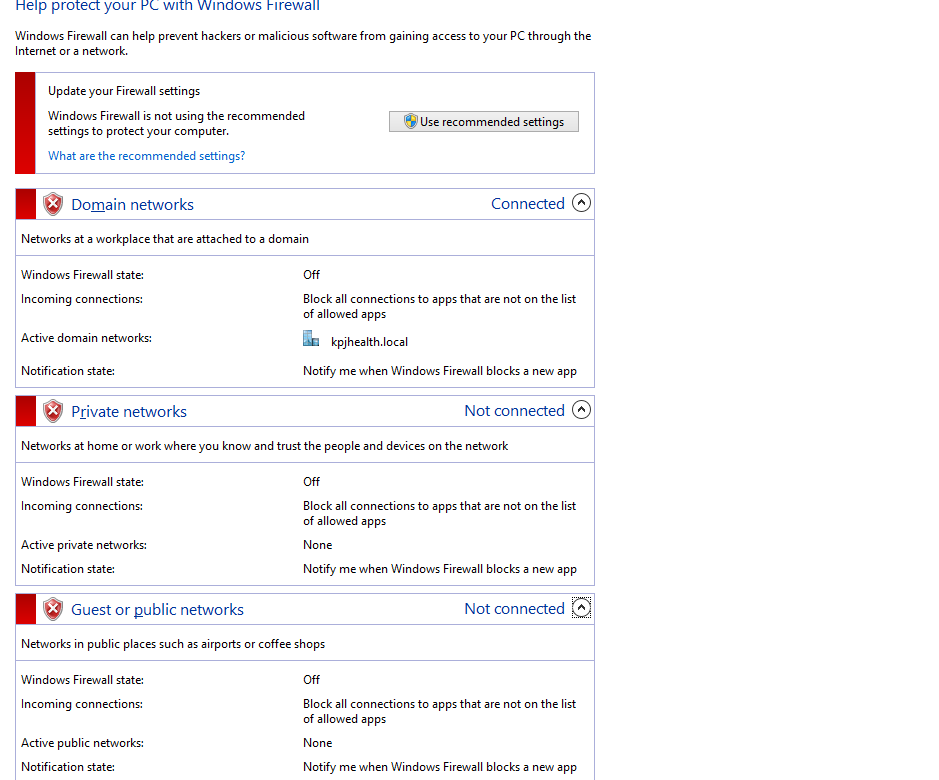Collapse the Private networks section
This screenshot has width=939, height=780.
tap(581, 410)
